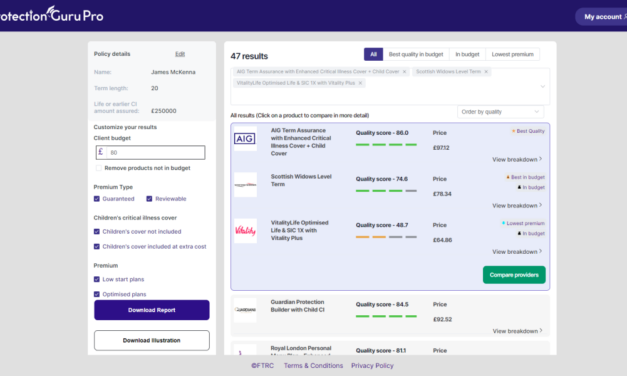Select Scottish Widows Level Term product name
Screen dimensions: 627x376
tap(301, 180)
